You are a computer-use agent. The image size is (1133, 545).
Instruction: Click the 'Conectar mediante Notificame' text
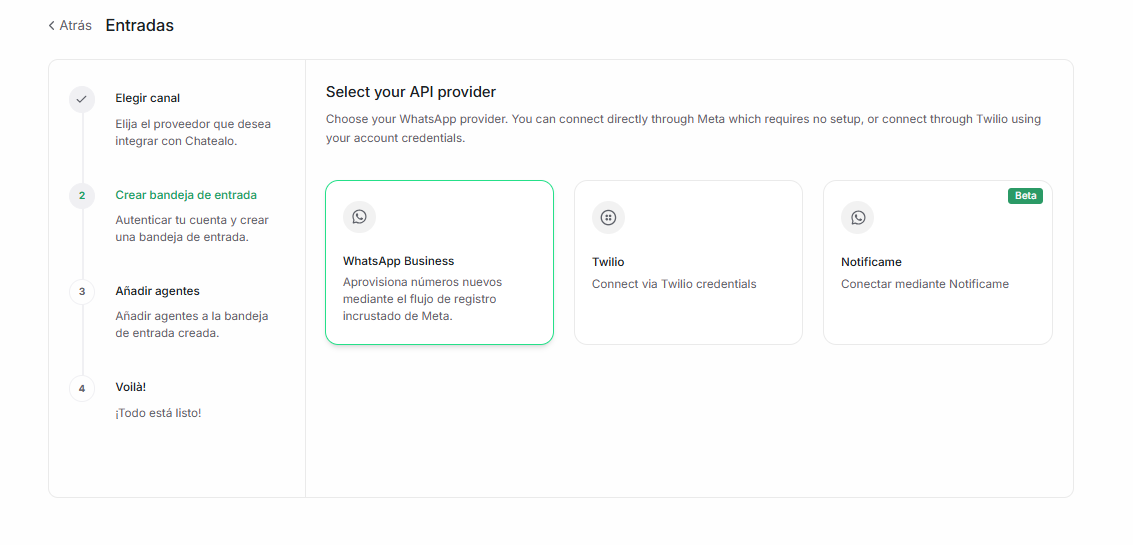coord(925,284)
